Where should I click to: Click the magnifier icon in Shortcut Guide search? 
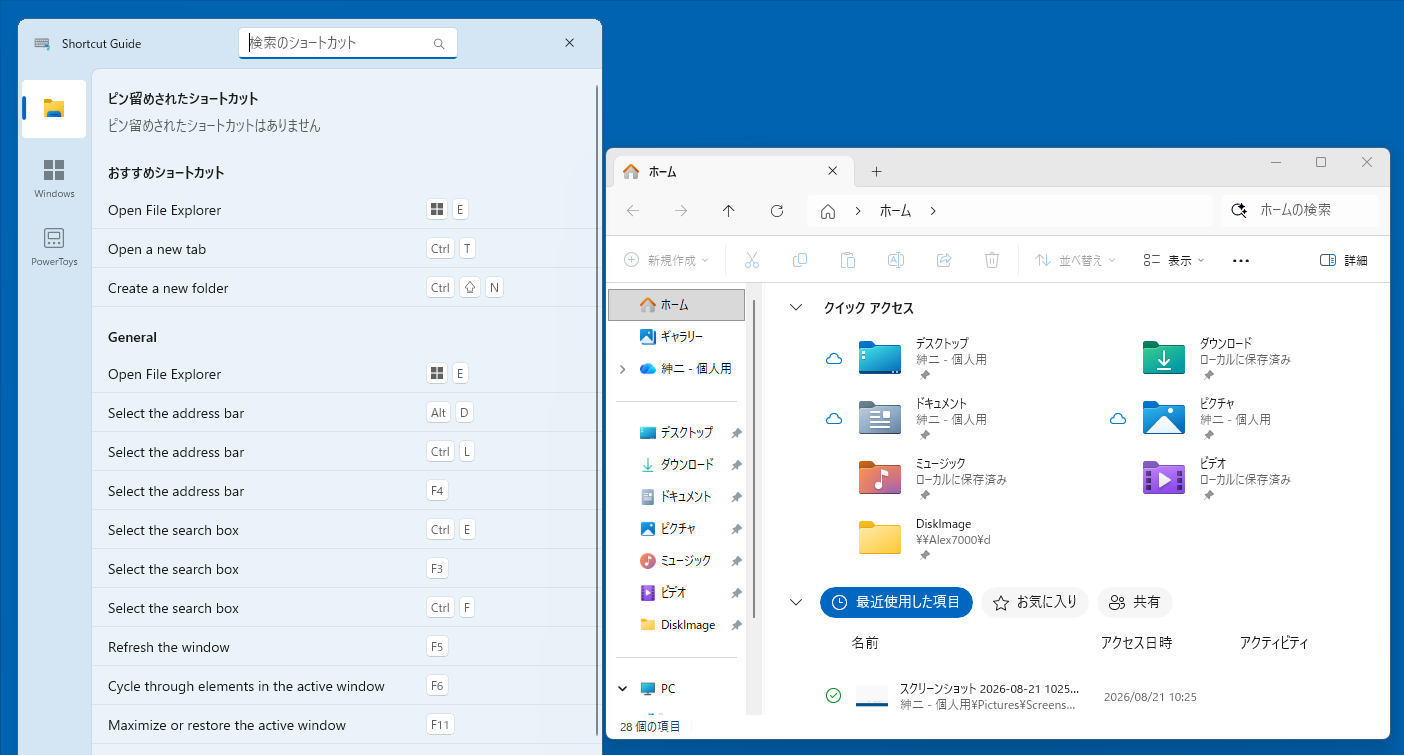pyautogui.click(x=439, y=43)
